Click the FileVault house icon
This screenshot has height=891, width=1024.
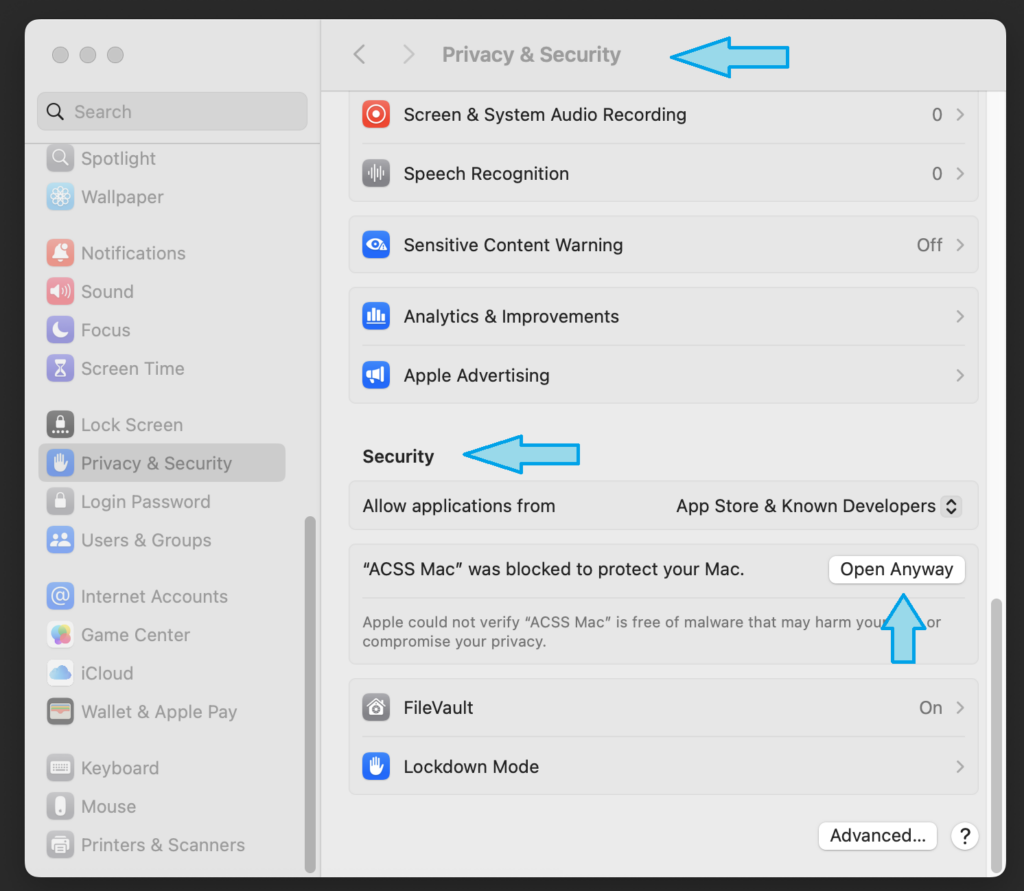click(376, 707)
